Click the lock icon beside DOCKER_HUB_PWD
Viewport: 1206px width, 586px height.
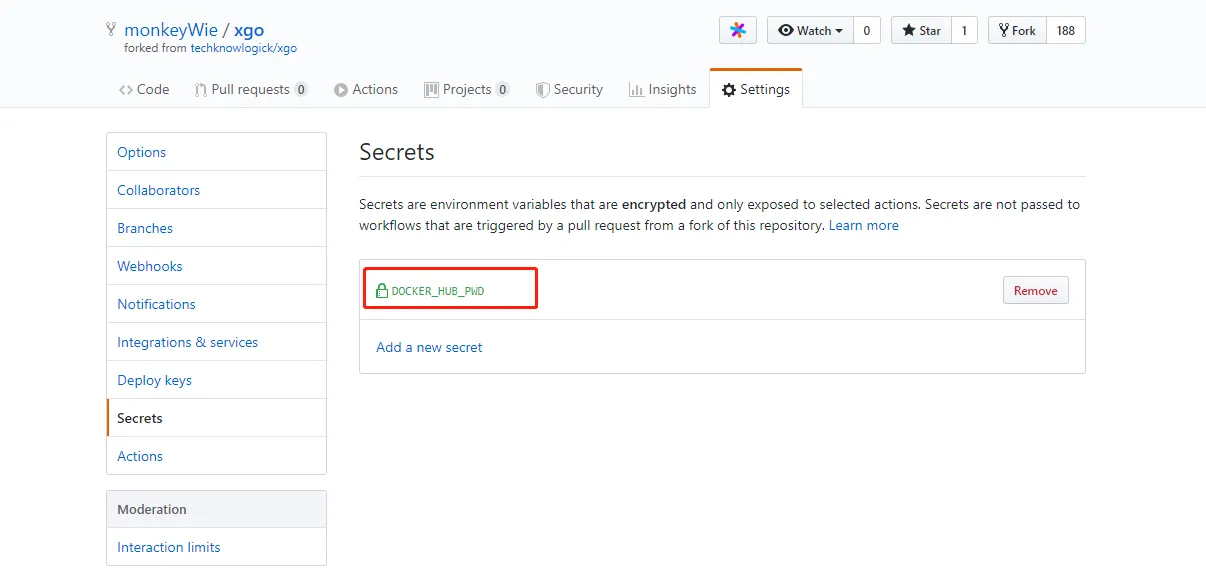tap(381, 291)
